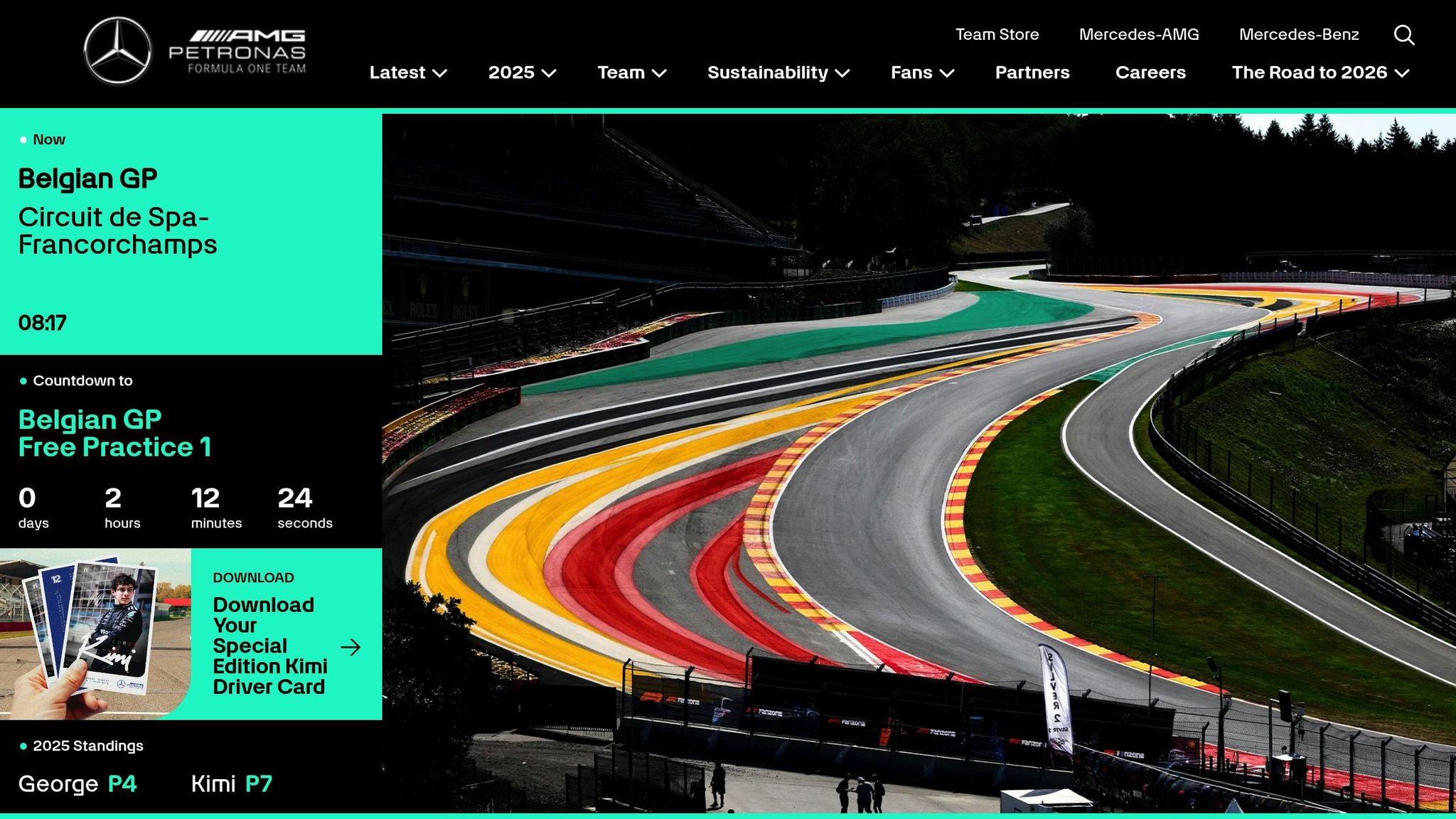The width and height of the screenshot is (1456, 819).
Task: Expand the Sustainability menu chevron
Action: (x=842, y=73)
